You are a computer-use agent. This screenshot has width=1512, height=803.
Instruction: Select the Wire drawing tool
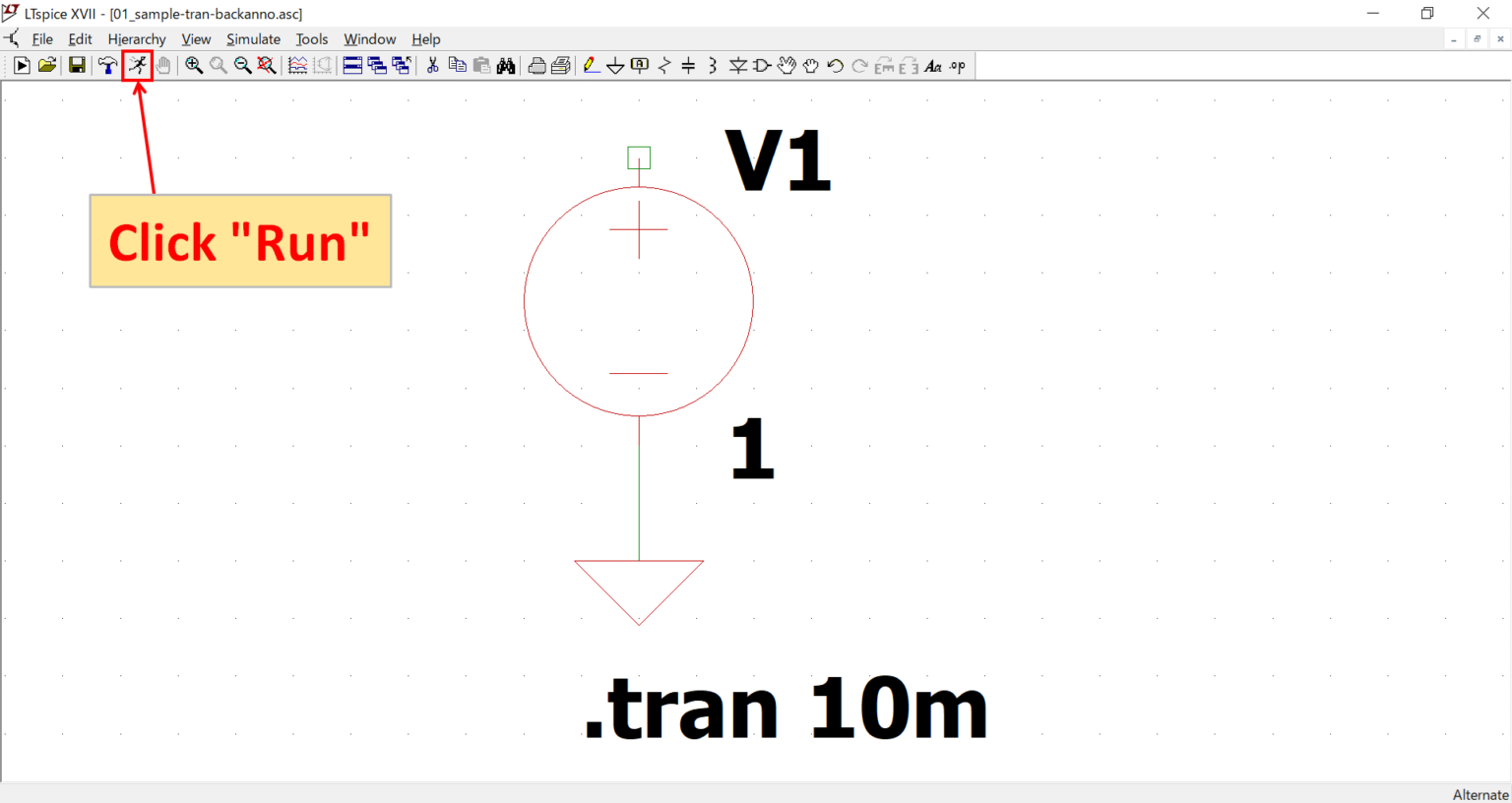[592, 65]
